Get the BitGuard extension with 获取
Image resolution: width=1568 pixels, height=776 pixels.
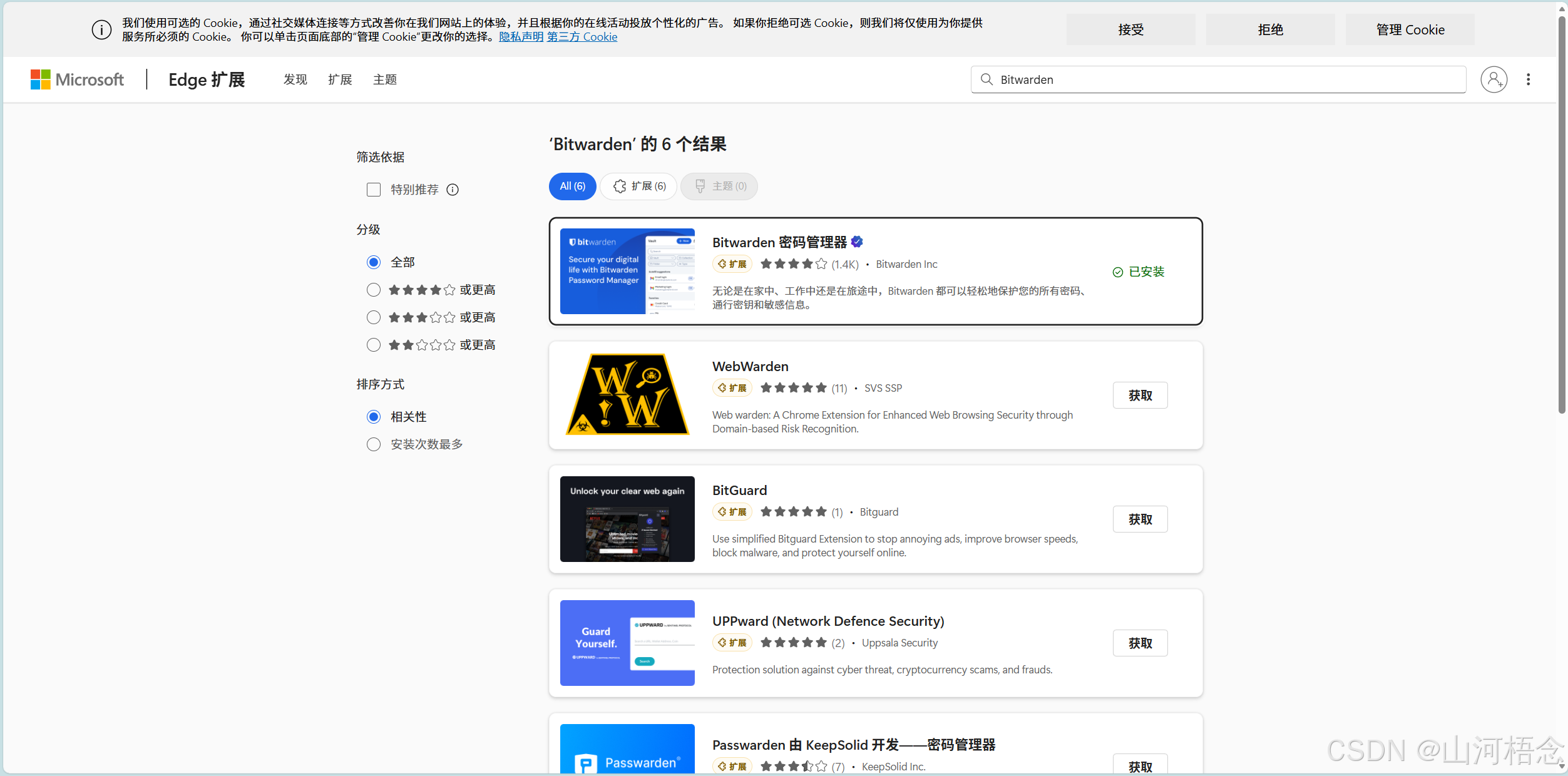[1140, 519]
